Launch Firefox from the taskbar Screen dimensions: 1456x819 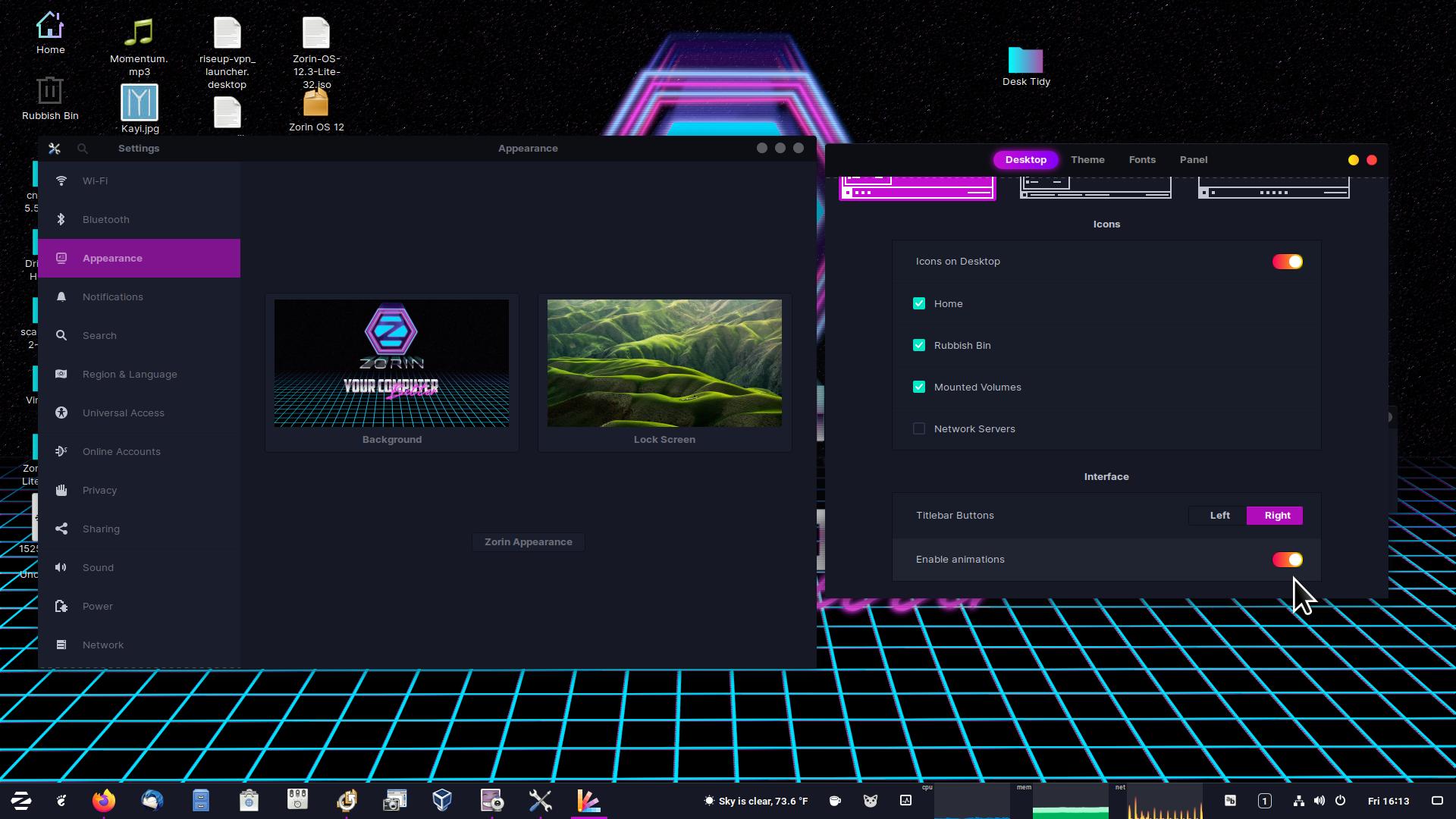click(x=104, y=801)
